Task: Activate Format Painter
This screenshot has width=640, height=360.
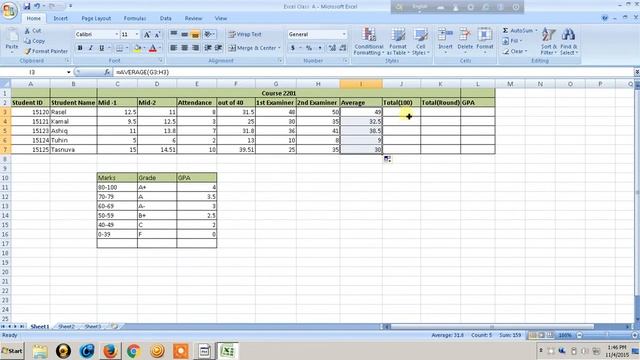Action: [x=46, y=51]
